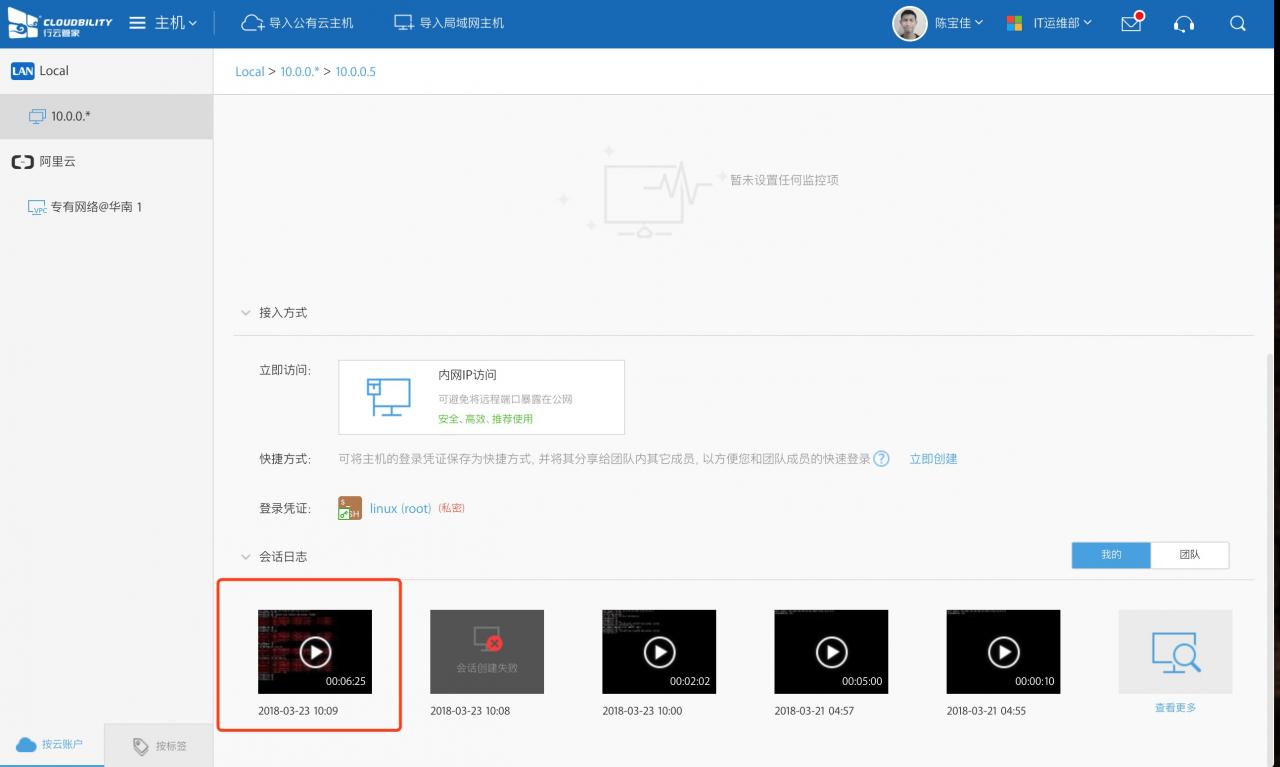Switch to 按云账户 tab

(x=52, y=745)
